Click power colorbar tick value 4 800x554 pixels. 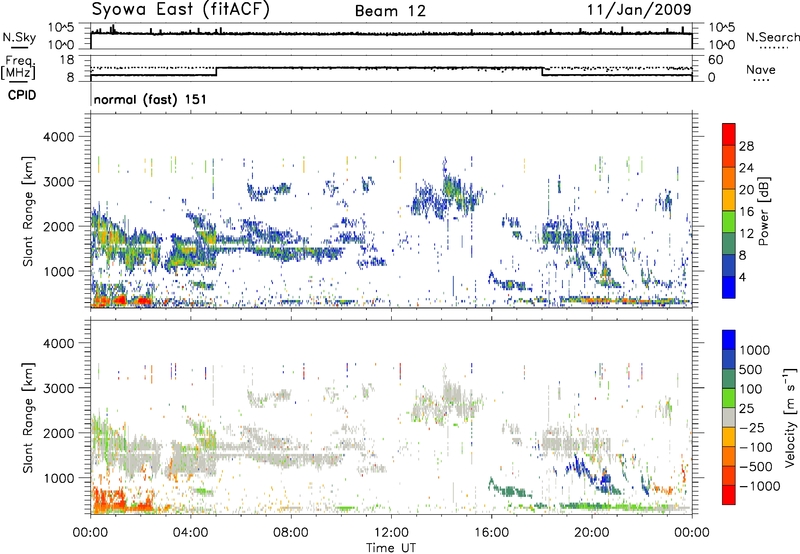(x=742, y=277)
